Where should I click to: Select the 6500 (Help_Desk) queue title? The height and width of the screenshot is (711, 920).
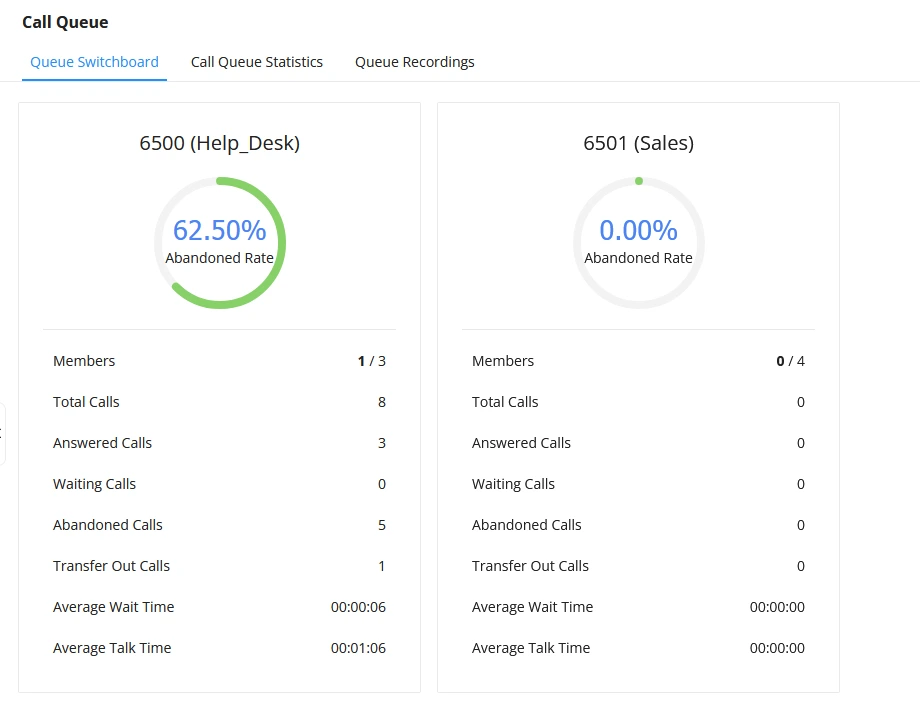(219, 143)
